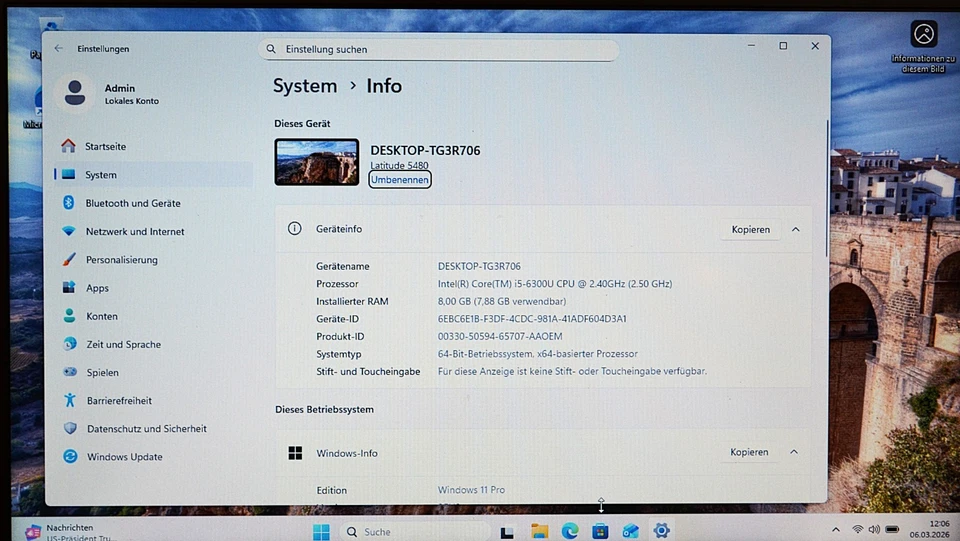
Task: Select the Intel Core i5-6300U processor text
Action: (x=555, y=284)
